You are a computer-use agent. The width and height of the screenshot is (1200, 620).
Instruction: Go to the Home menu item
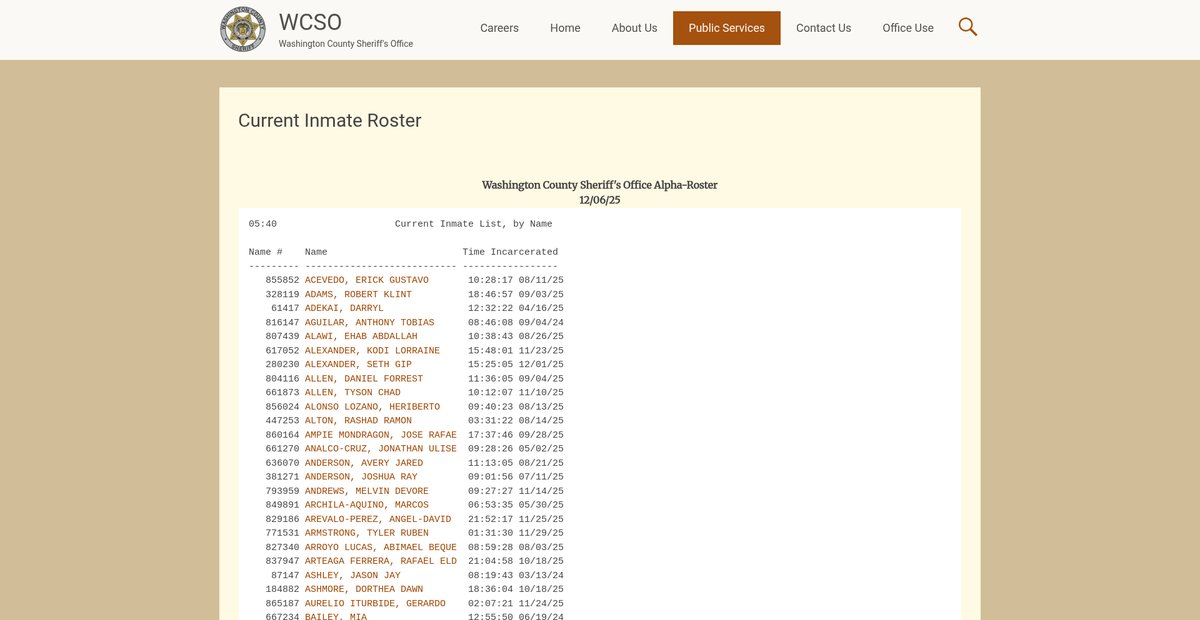tap(565, 28)
